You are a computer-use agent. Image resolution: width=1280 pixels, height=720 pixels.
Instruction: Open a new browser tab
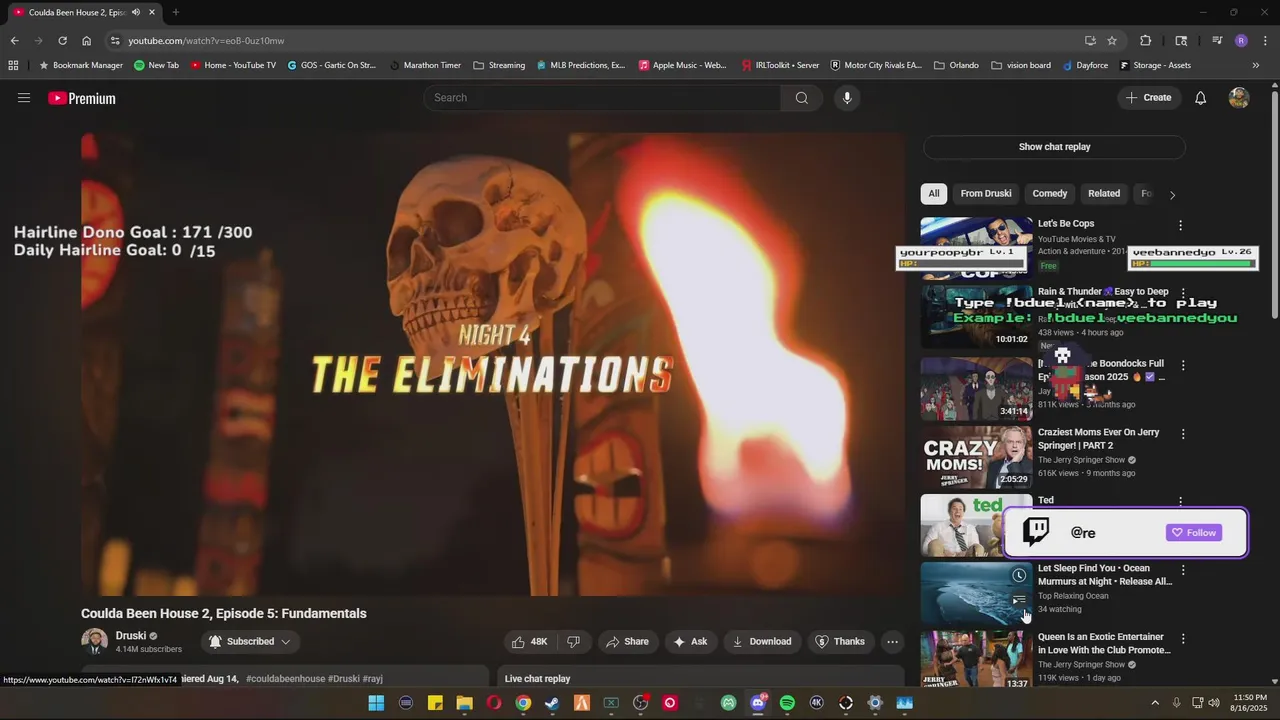tap(175, 12)
